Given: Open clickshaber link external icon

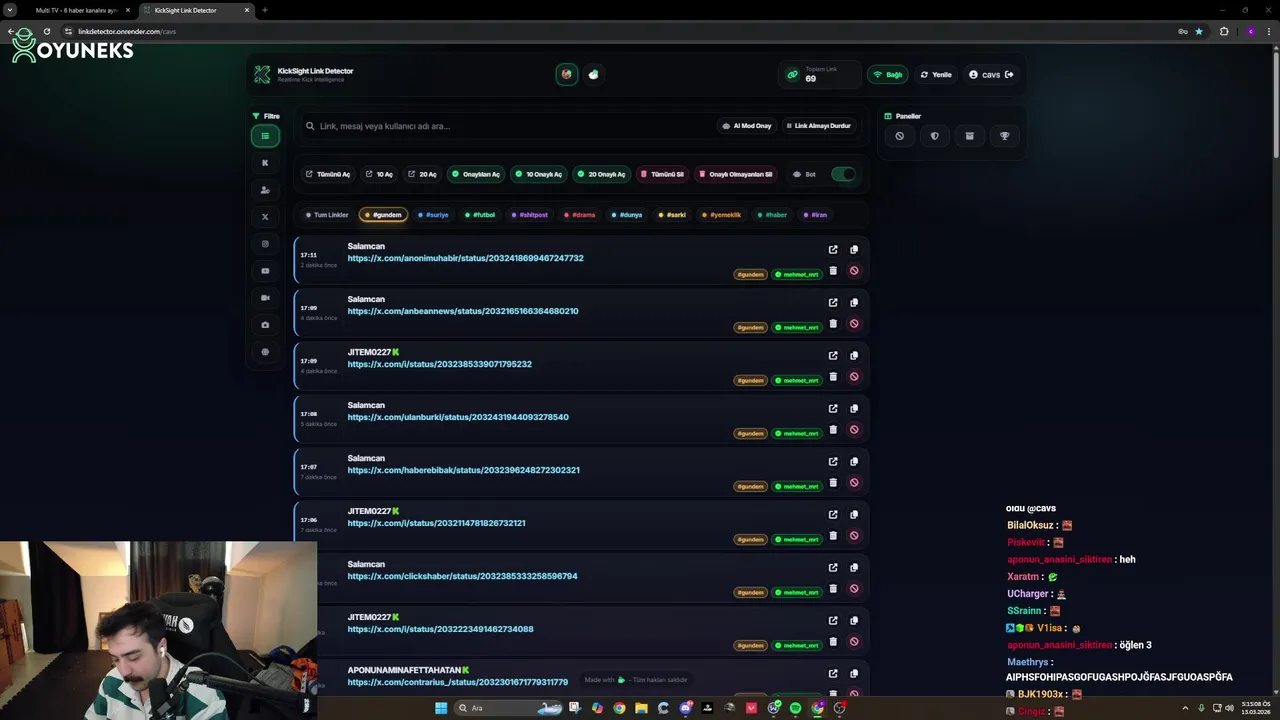Looking at the screenshot, I should pos(833,568).
